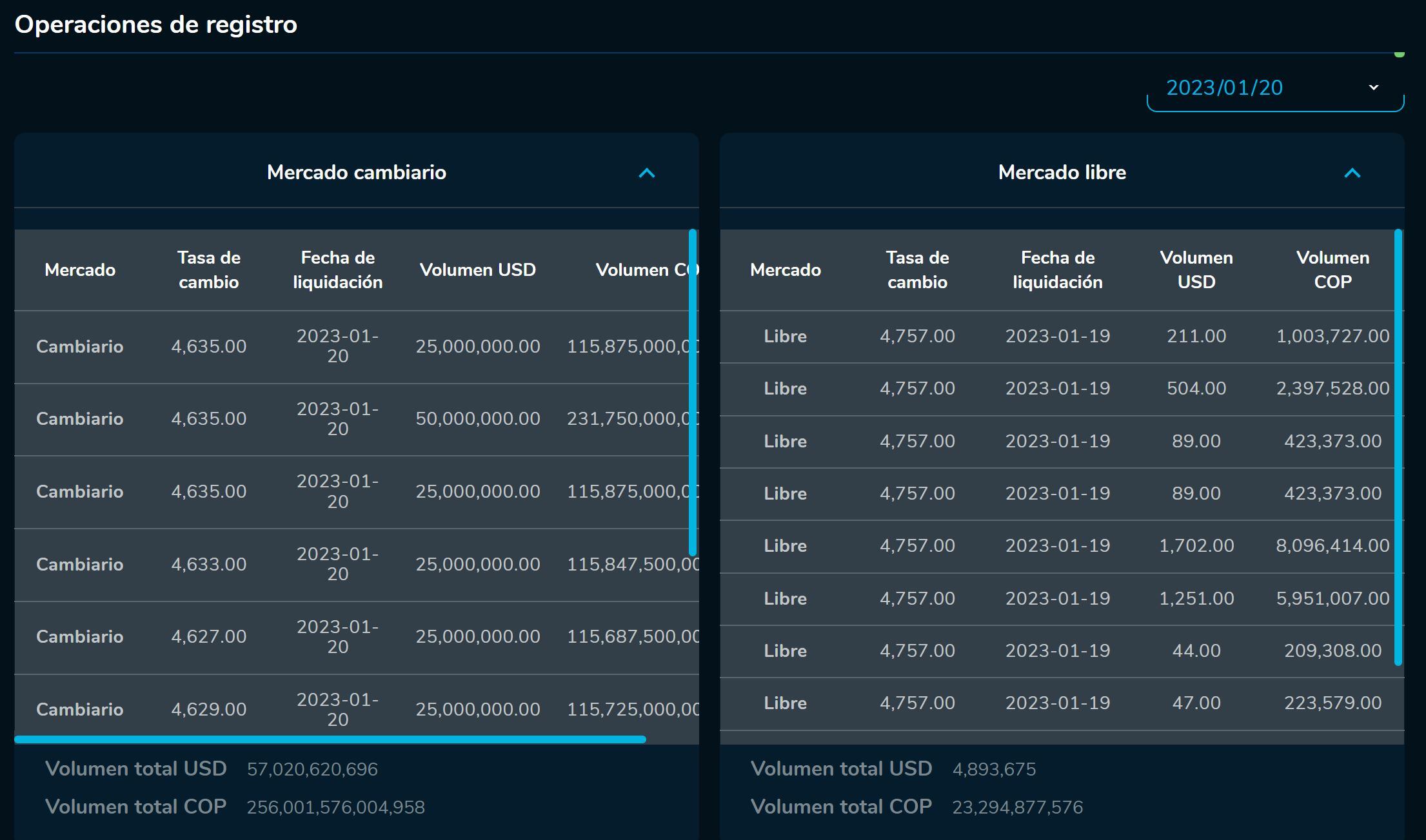
Task: Click the Mercado header in libre table
Action: [785, 269]
